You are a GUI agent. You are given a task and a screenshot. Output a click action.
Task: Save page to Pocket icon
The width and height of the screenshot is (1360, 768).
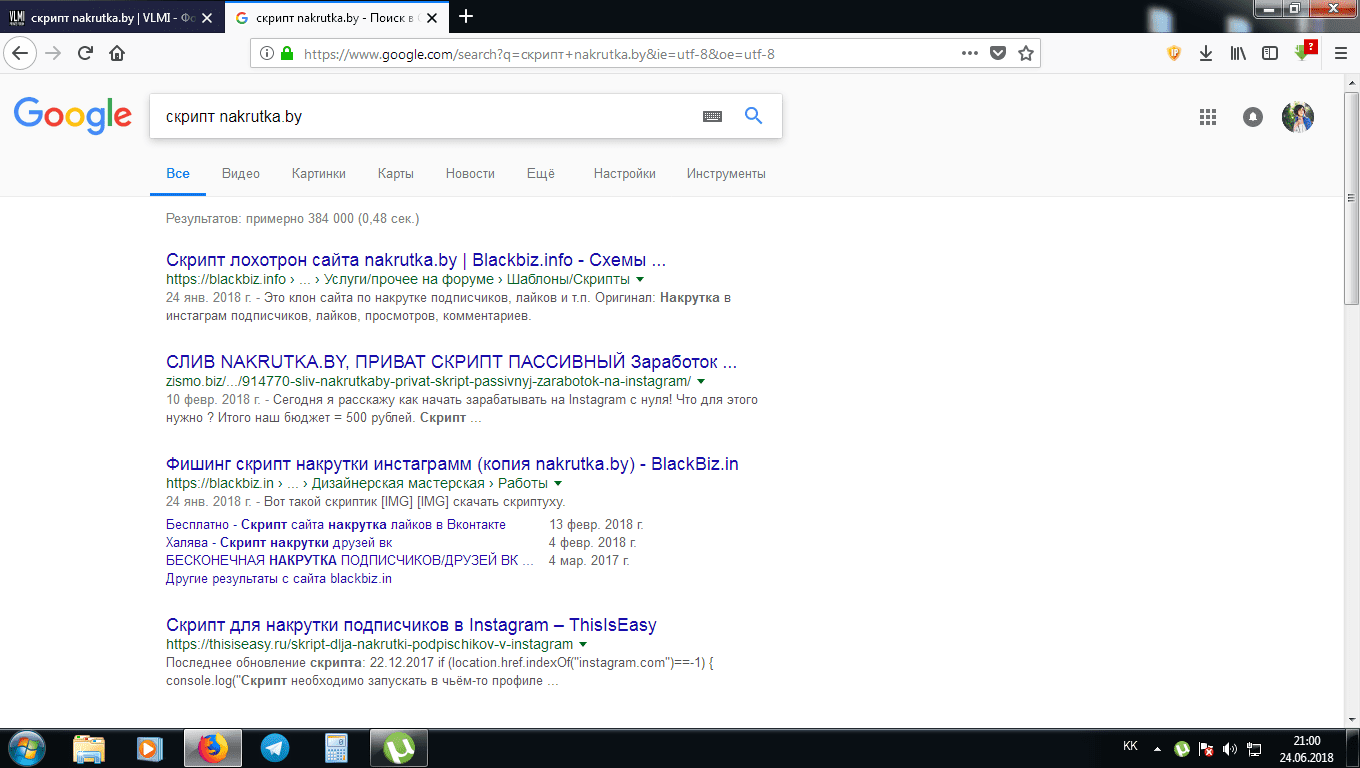[997, 54]
